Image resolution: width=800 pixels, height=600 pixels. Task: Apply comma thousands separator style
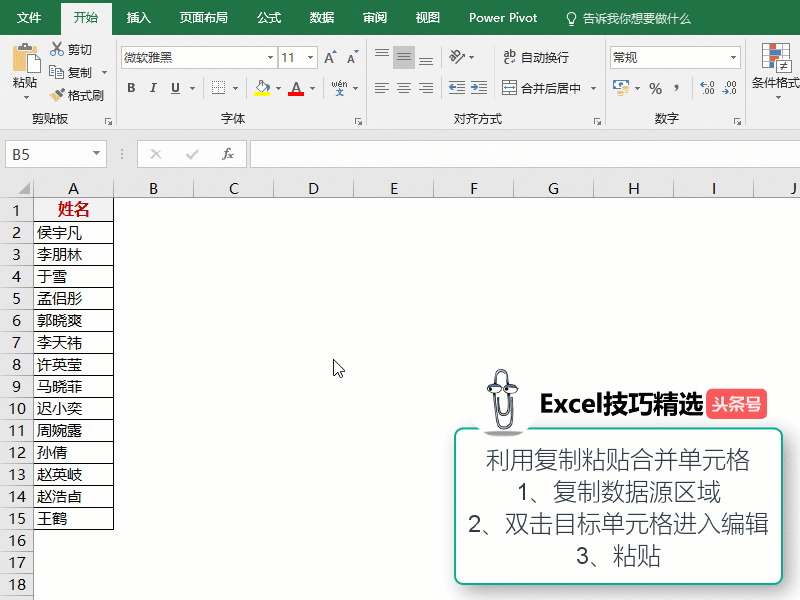677,88
